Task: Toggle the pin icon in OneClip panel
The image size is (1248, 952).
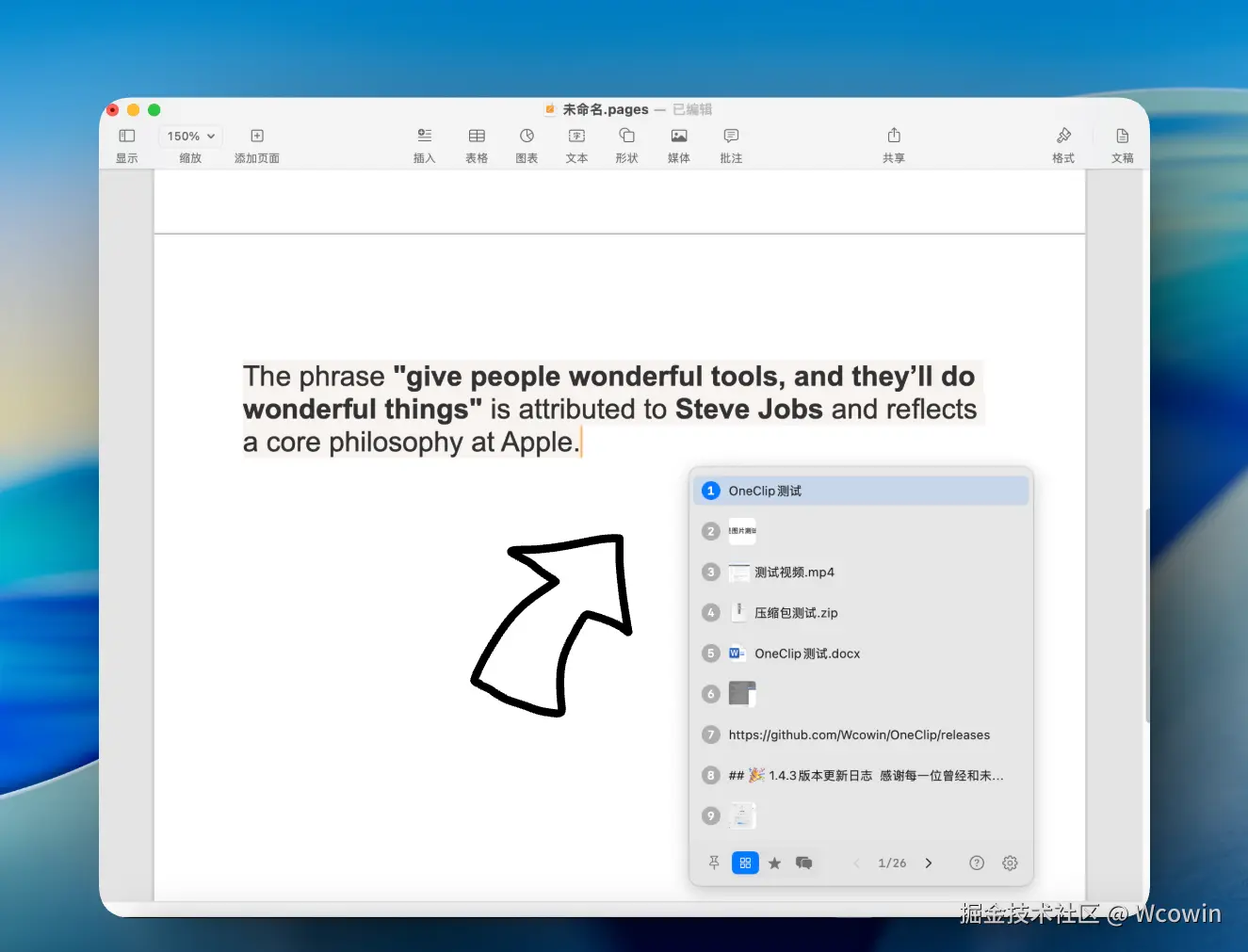Action: [x=714, y=863]
